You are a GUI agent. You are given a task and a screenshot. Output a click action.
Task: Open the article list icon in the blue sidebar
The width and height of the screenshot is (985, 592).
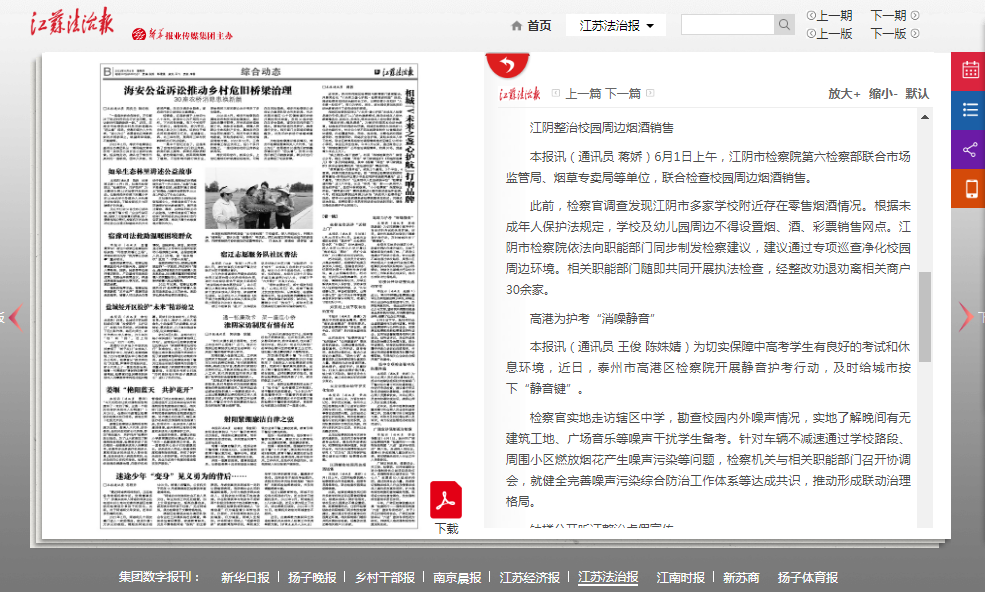971,111
